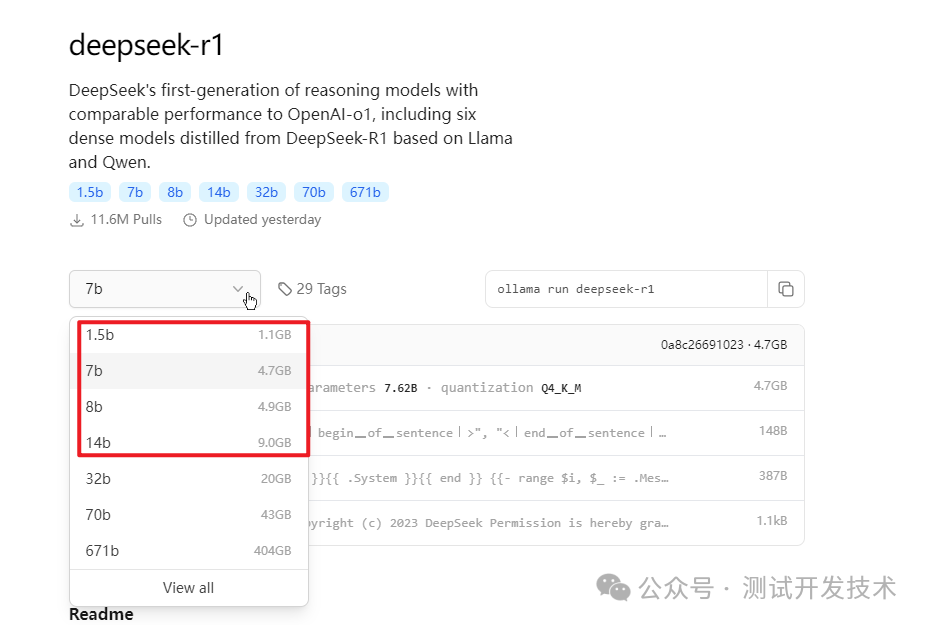Click the download icon next to 11.6M Pulls
The width and height of the screenshot is (926, 625).
click(x=77, y=219)
